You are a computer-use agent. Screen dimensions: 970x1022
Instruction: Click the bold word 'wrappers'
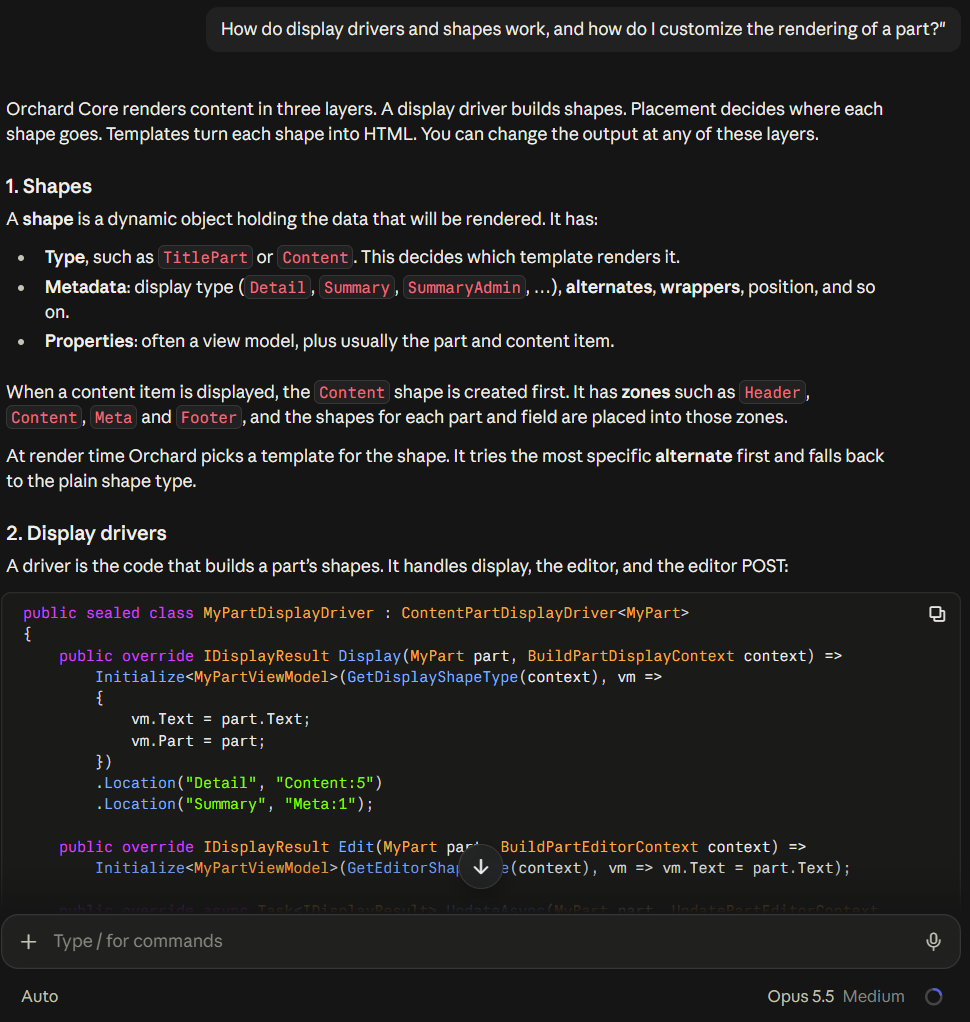700,287
